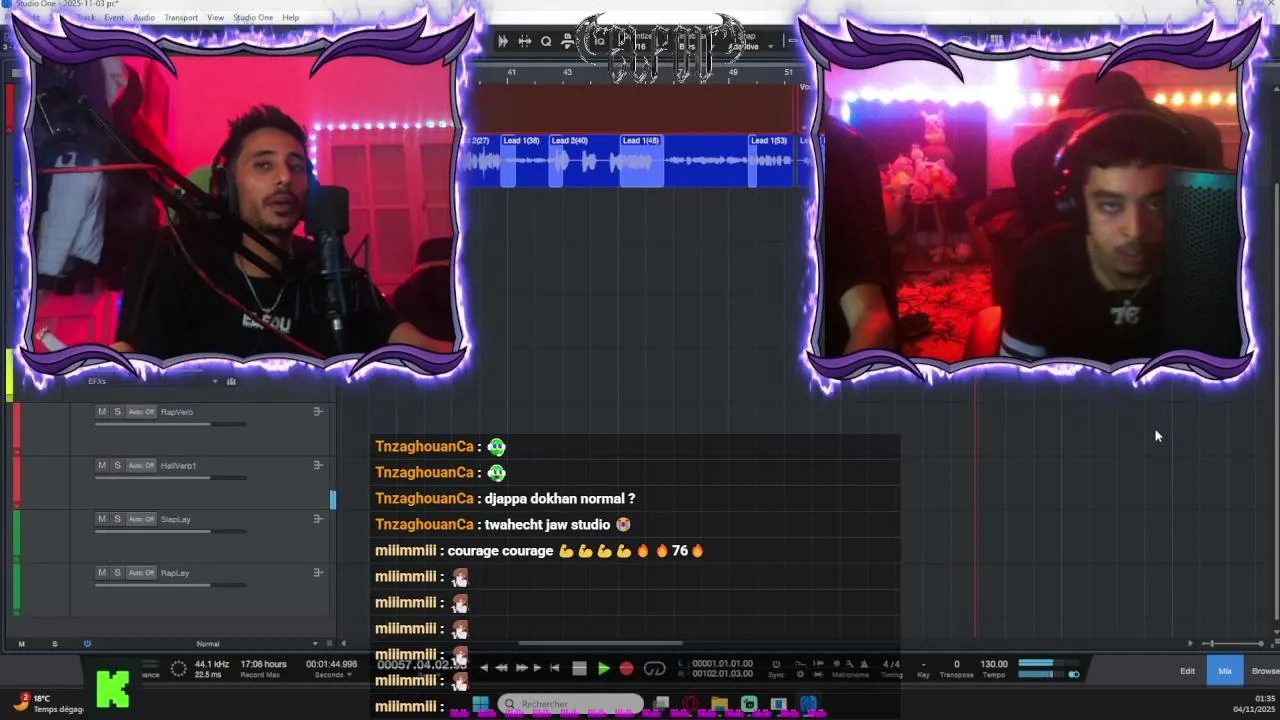
Task: Click the Rechercher taskbar search box
Action: click(x=570, y=704)
